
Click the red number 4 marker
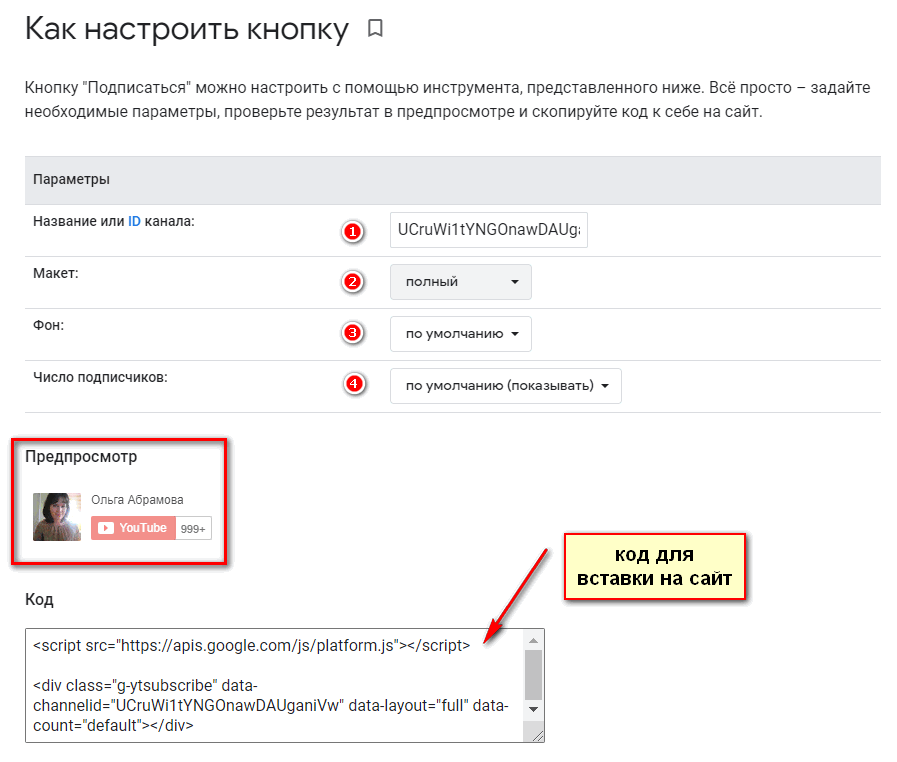click(352, 385)
